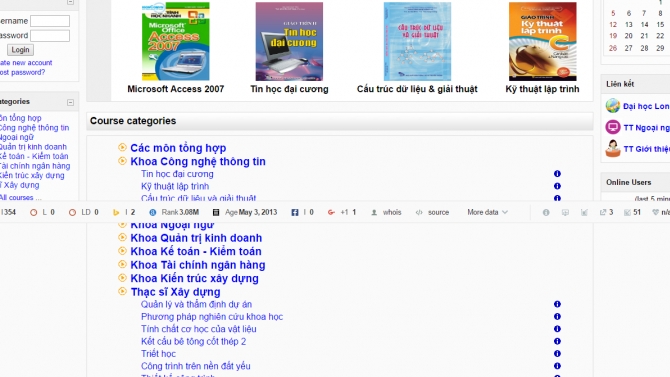The image size is (670, 377).
Task: Open Kỹ thuật lập trình course link
Action: coord(175,186)
